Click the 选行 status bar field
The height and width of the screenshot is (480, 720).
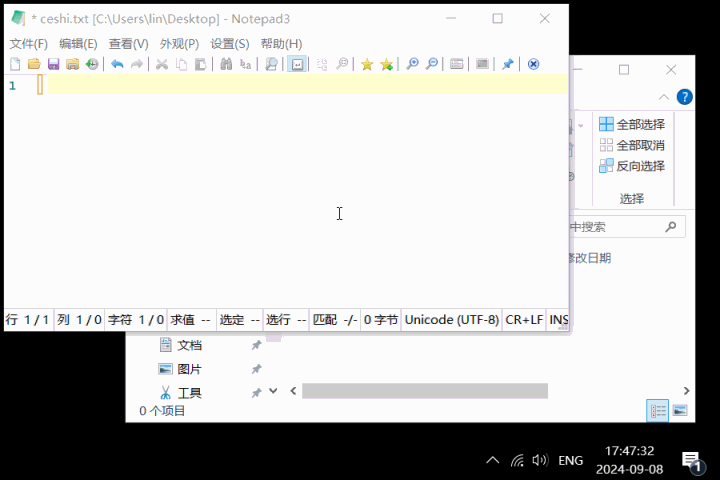coord(286,320)
